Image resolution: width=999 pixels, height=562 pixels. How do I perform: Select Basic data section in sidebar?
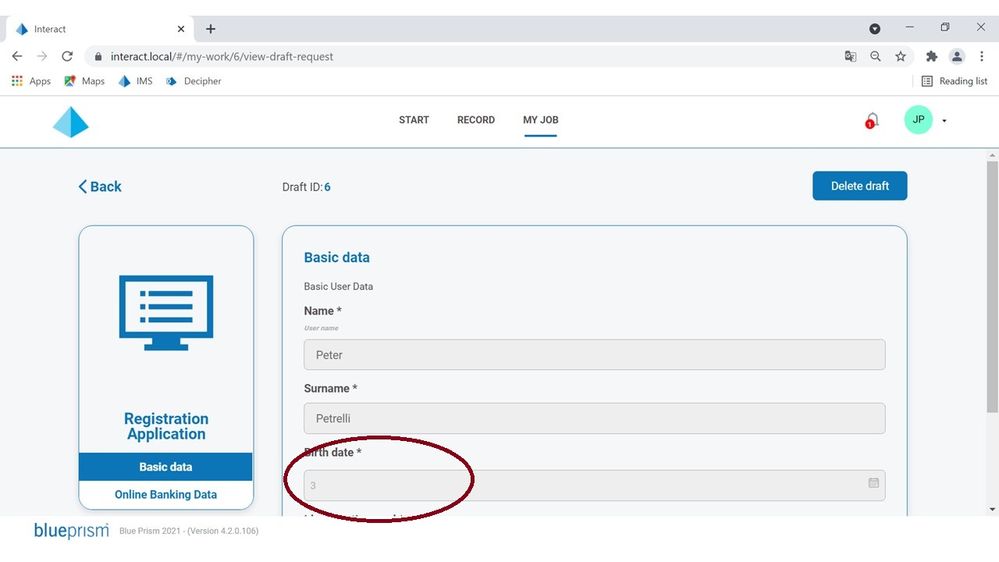[166, 467]
